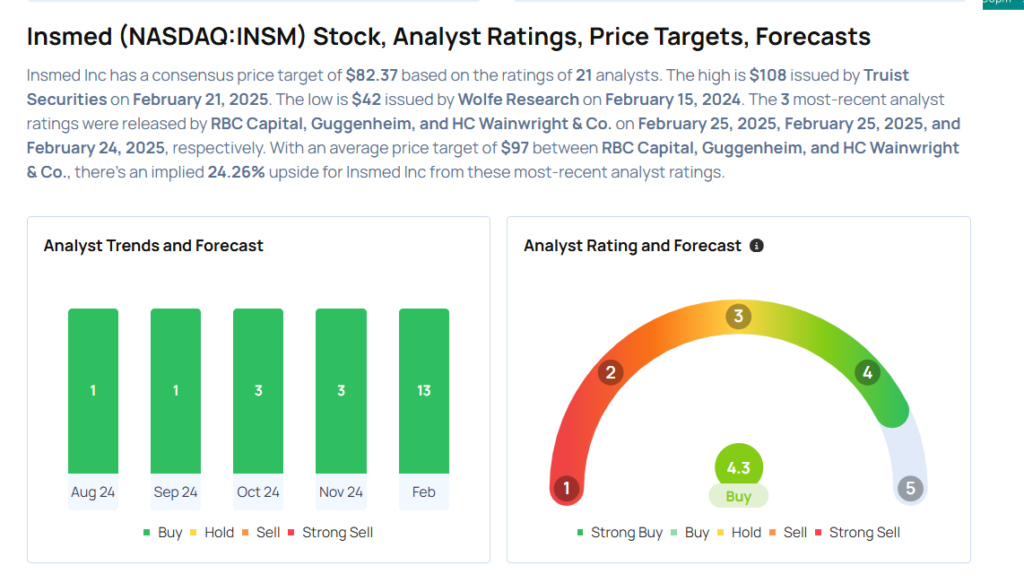Click the Buy rating label badge
Viewport: 1024px width, 583px height.
coord(738,496)
